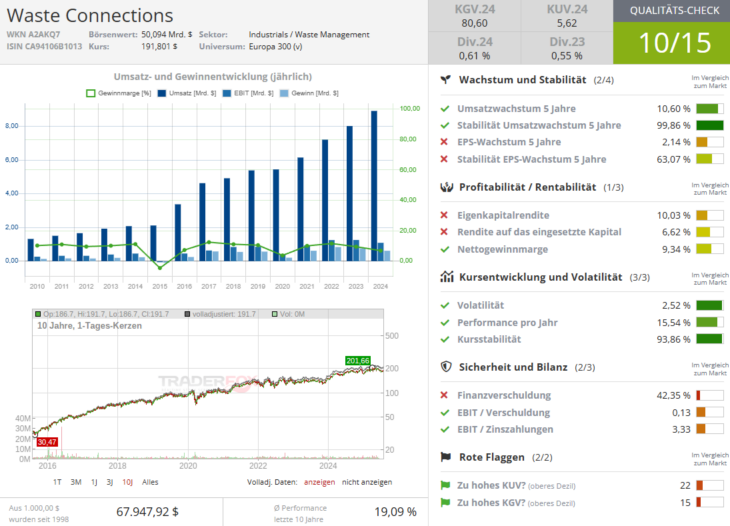
Task: Click the Div.24 value 0,61 %
Action: click(474, 56)
